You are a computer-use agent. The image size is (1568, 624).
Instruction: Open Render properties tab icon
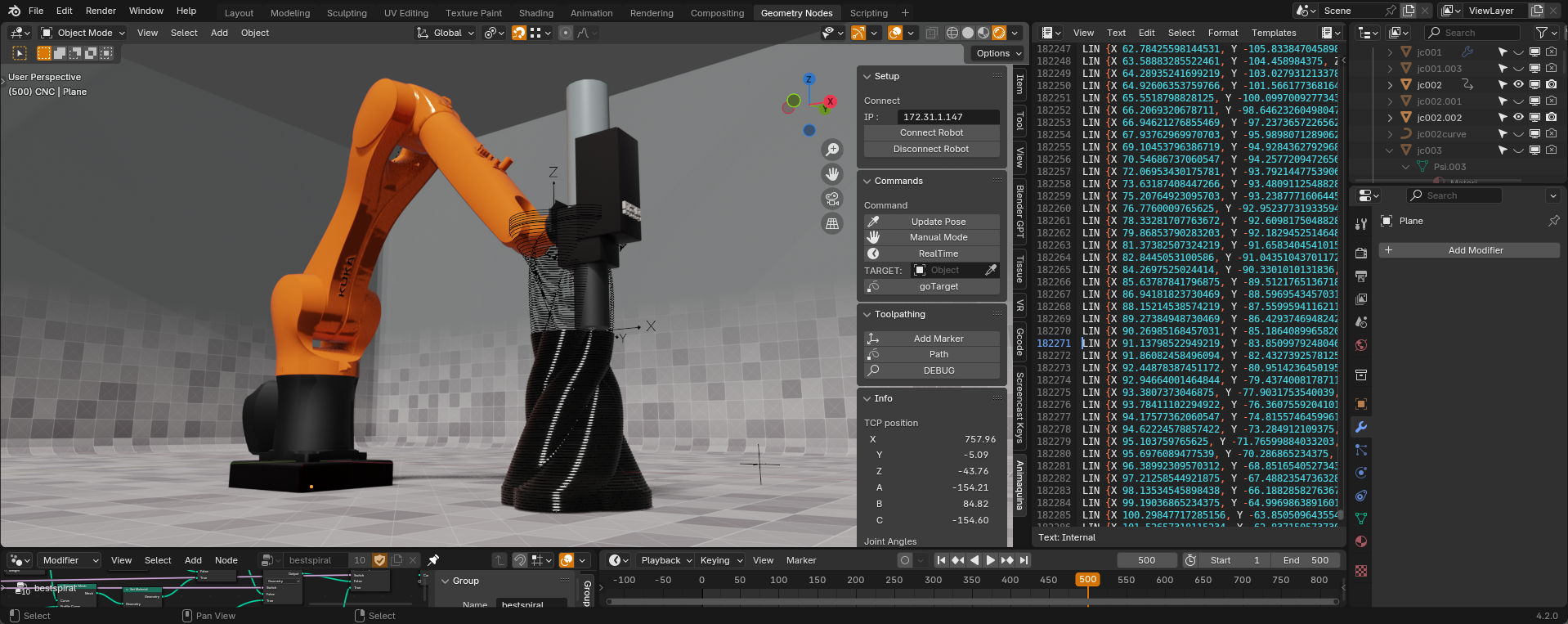coord(1361,254)
